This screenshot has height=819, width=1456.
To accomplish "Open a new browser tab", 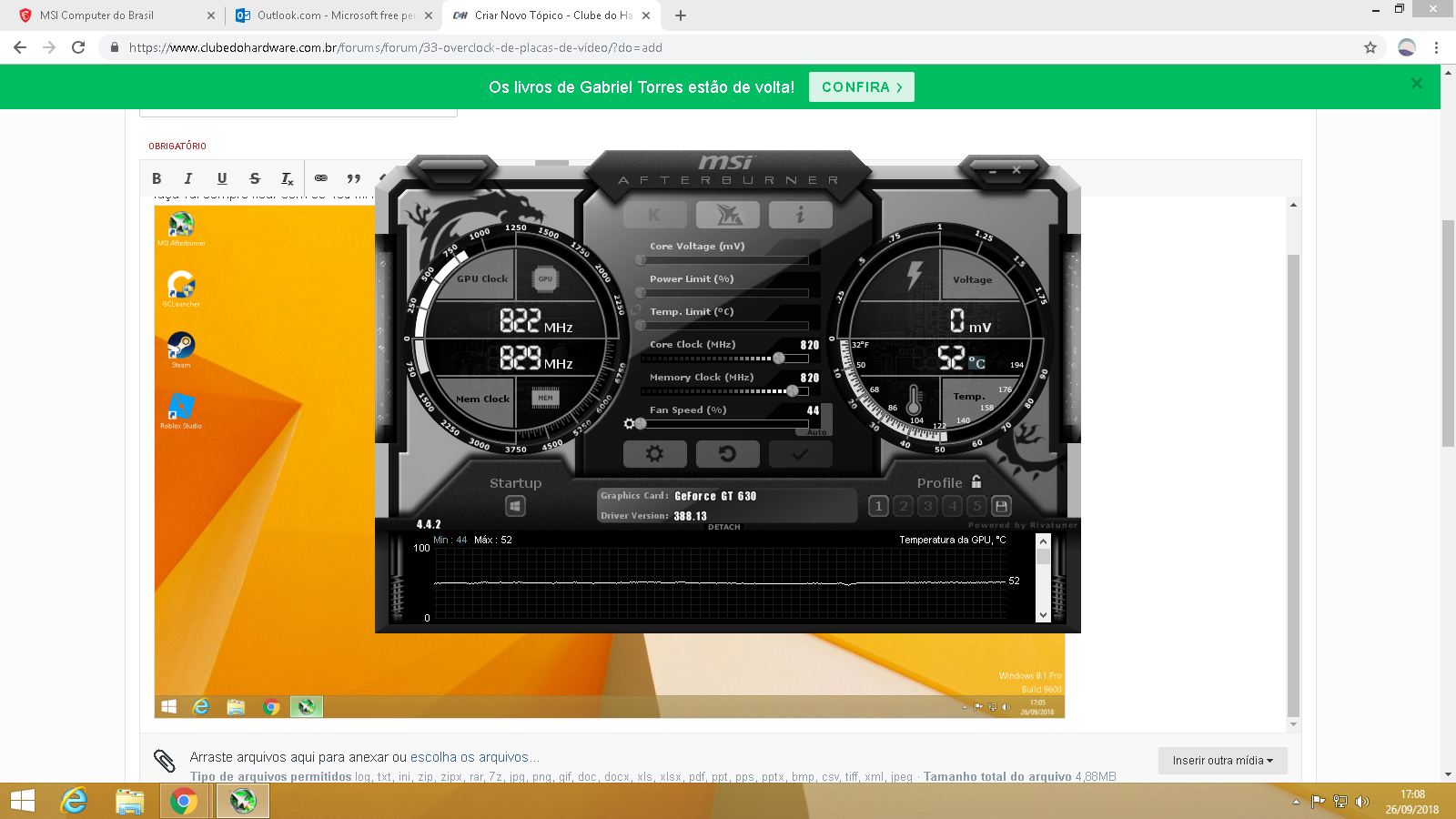I will coord(681,15).
